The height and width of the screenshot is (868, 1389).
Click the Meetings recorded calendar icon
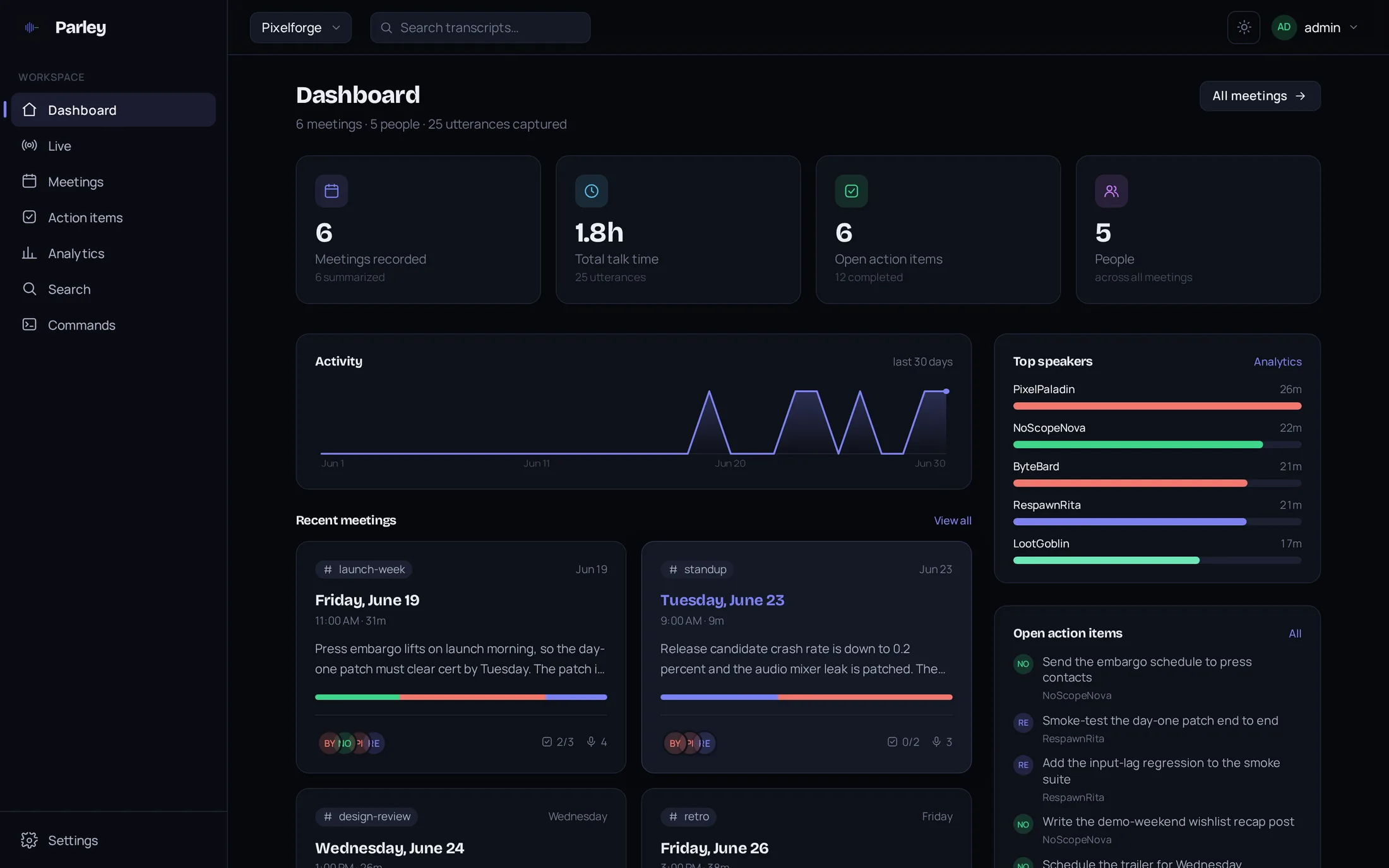[x=331, y=191]
